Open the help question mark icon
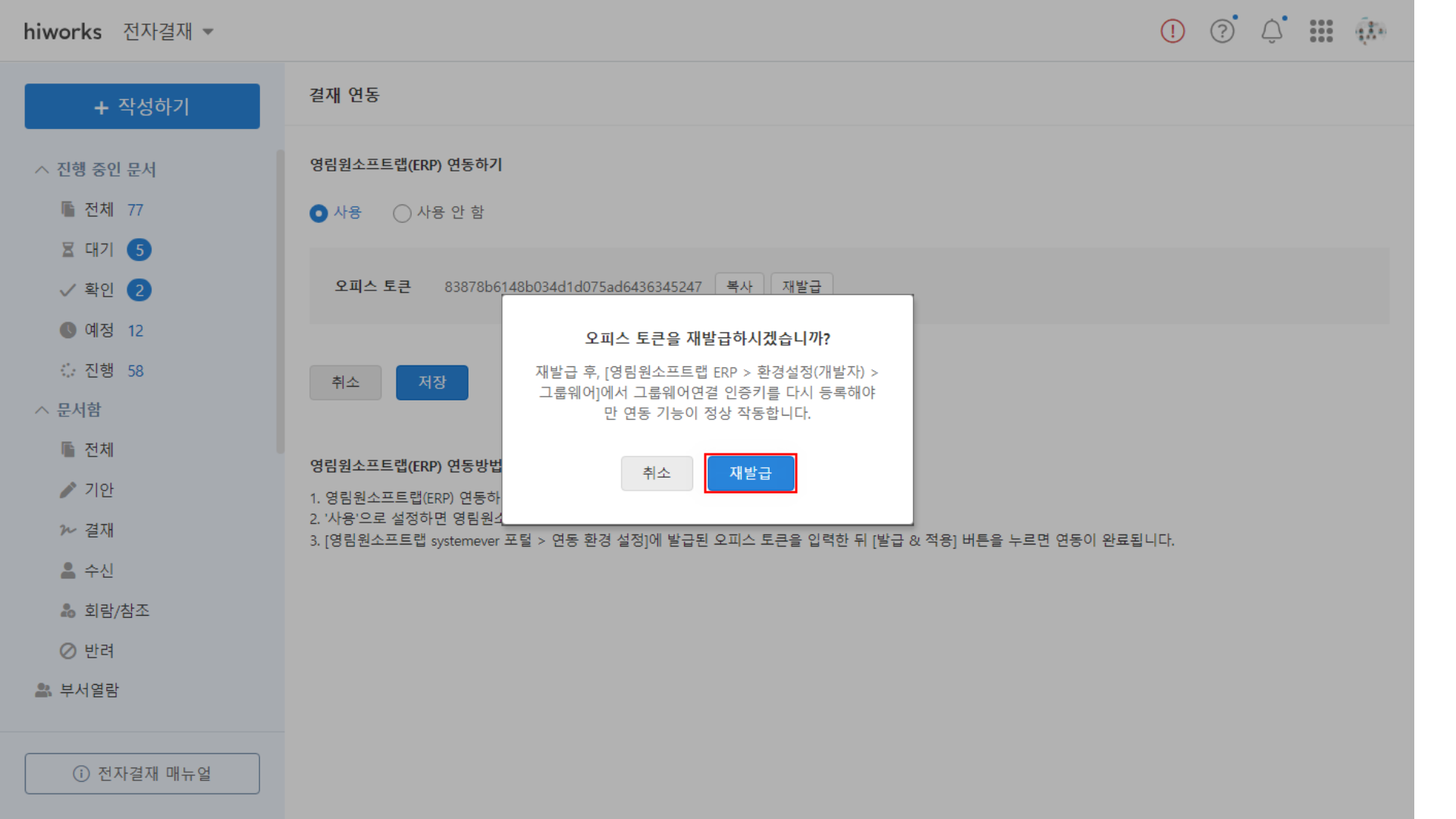This screenshot has width=1456, height=819. 1222,31
